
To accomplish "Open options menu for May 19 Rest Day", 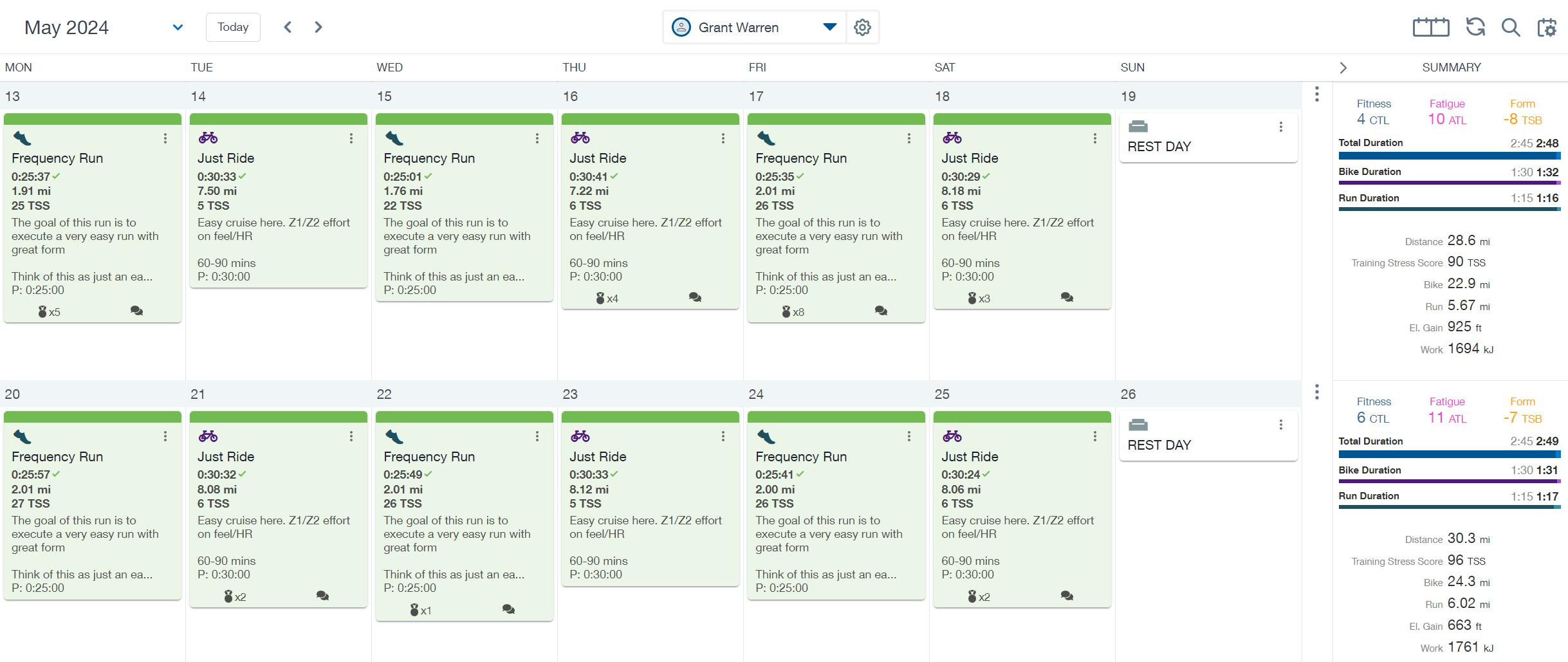I will click(1281, 127).
